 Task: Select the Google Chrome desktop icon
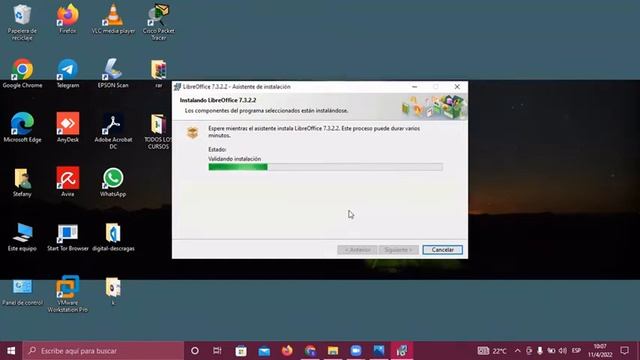pyautogui.click(x=22, y=73)
